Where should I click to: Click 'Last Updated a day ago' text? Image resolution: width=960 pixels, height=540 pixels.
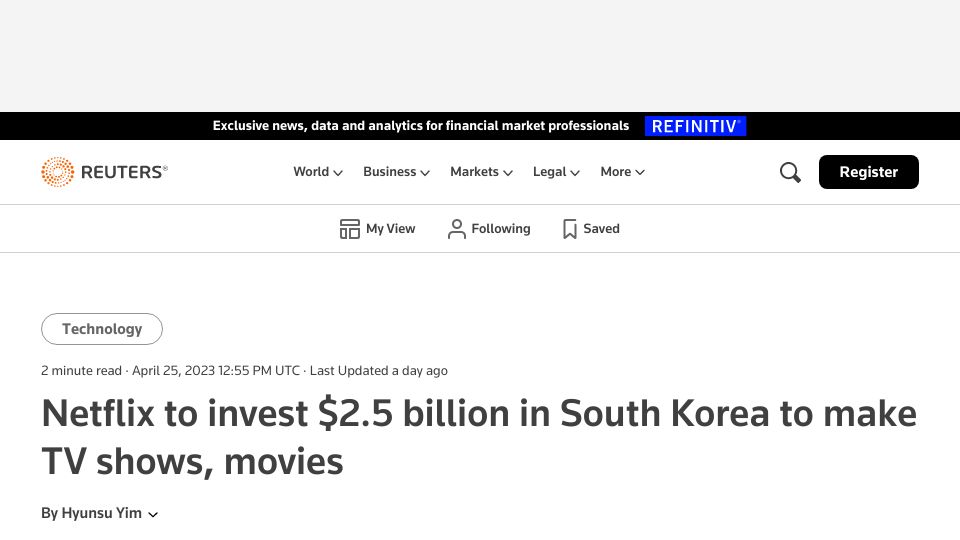click(x=378, y=371)
